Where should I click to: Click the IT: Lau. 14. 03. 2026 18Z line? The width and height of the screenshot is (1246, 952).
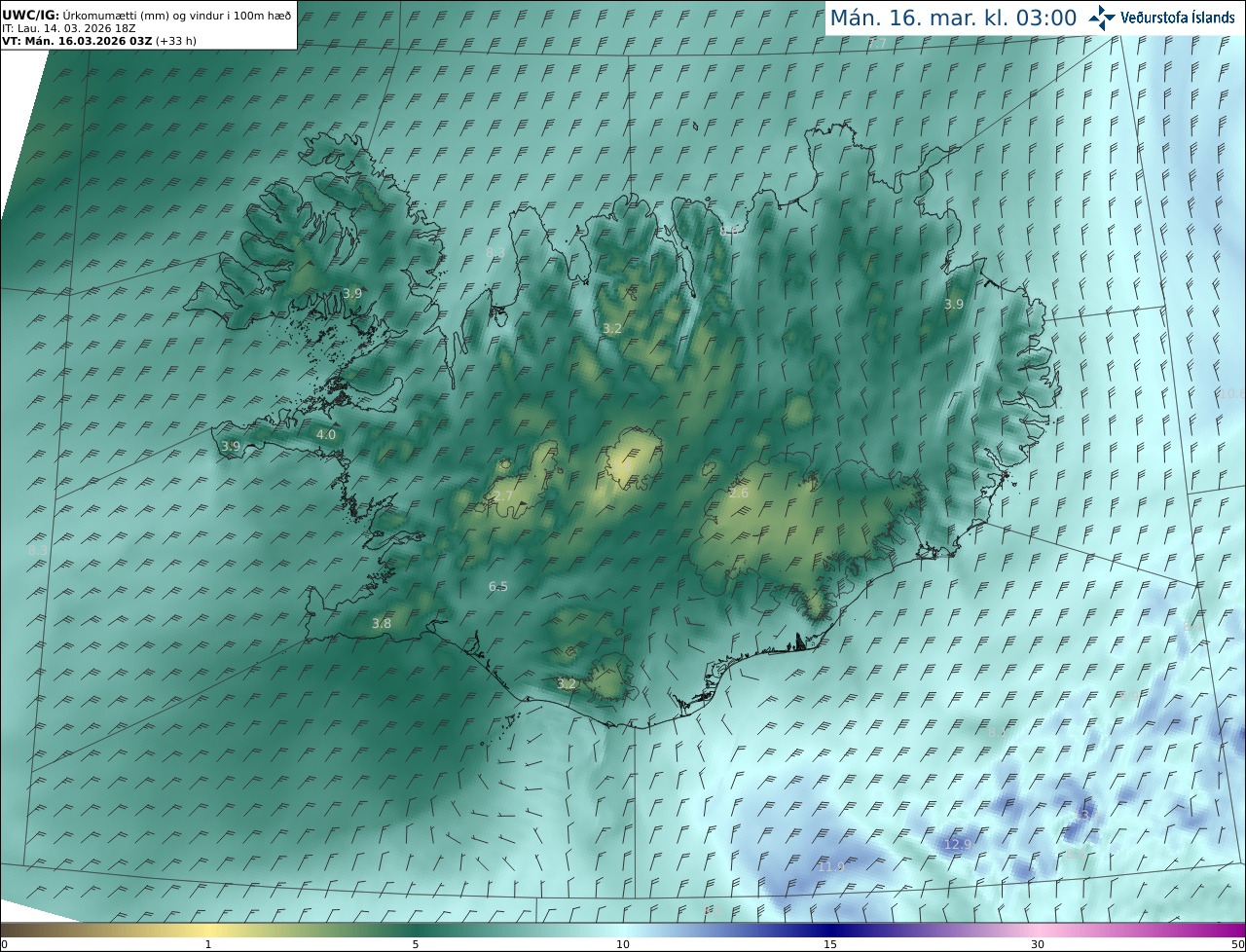68,28
